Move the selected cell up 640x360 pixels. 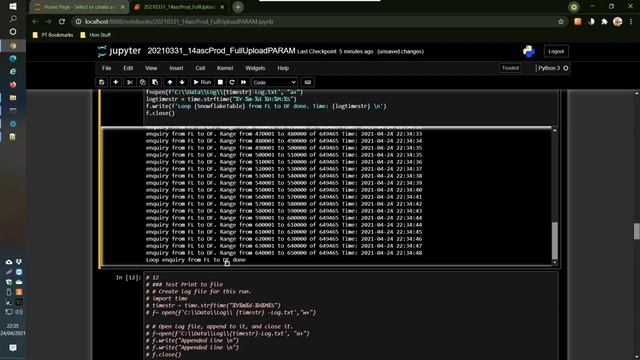(170, 82)
